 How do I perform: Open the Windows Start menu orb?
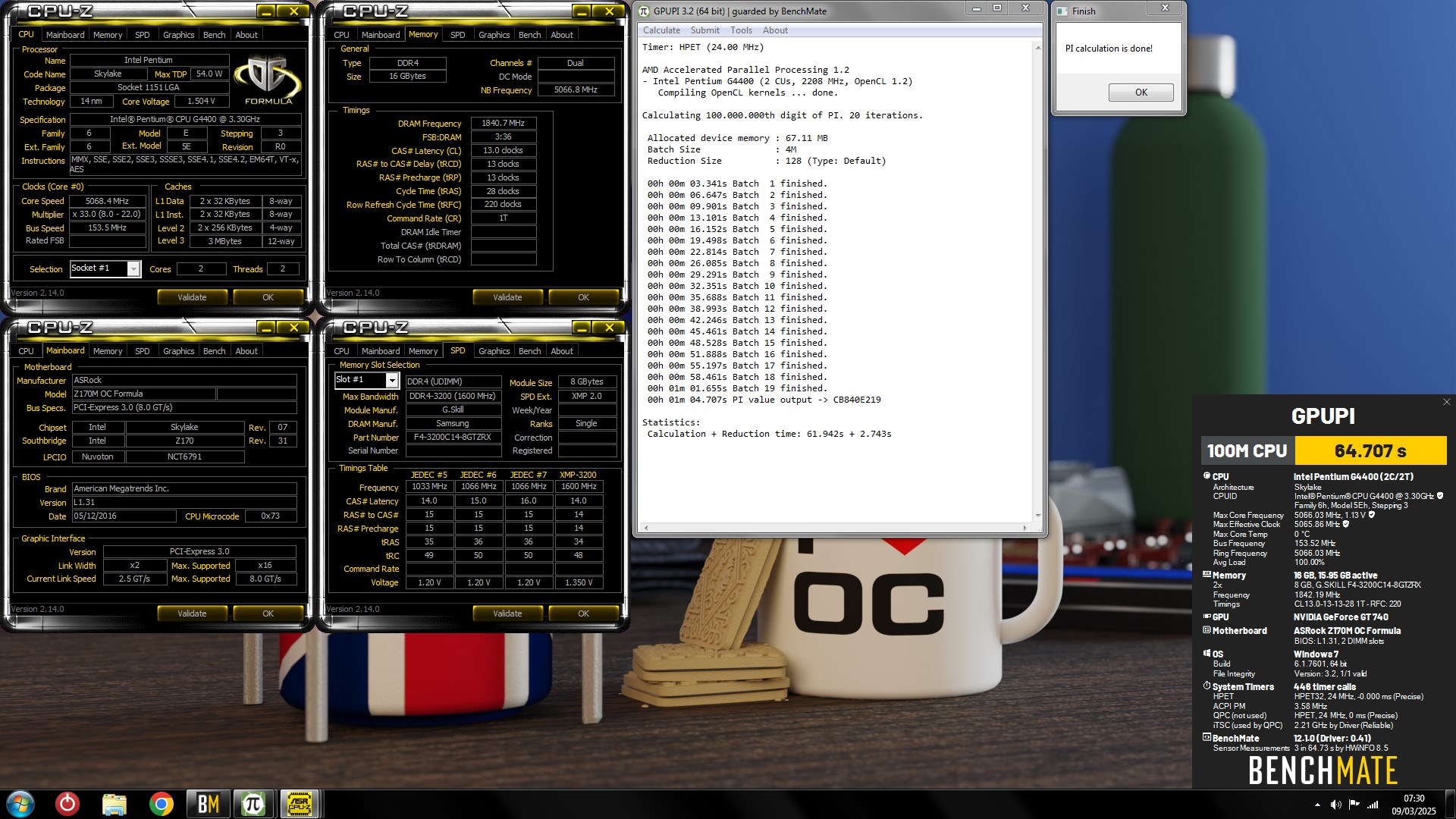20,804
